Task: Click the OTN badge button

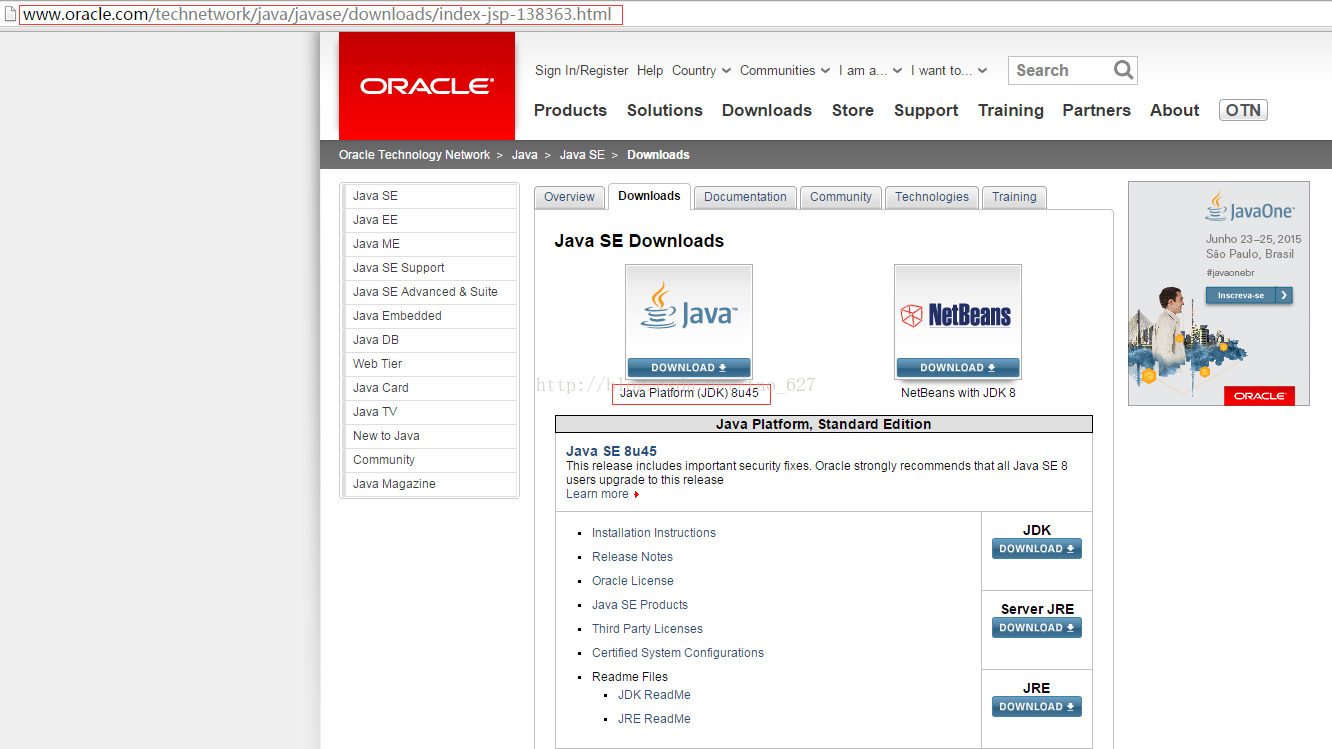Action: (x=1243, y=110)
